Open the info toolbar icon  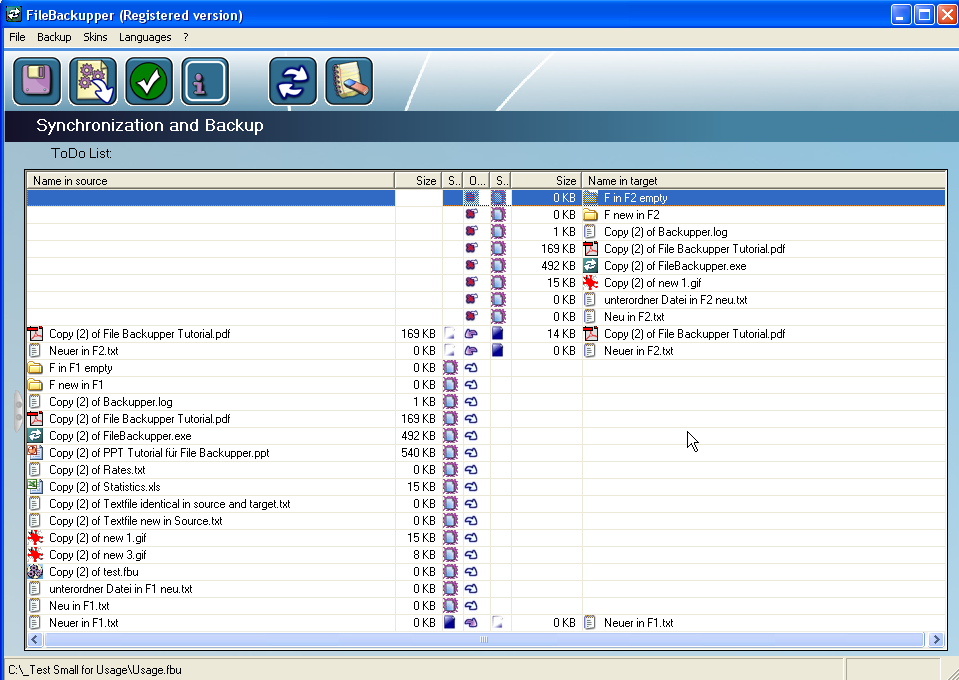(x=206, y=81)
